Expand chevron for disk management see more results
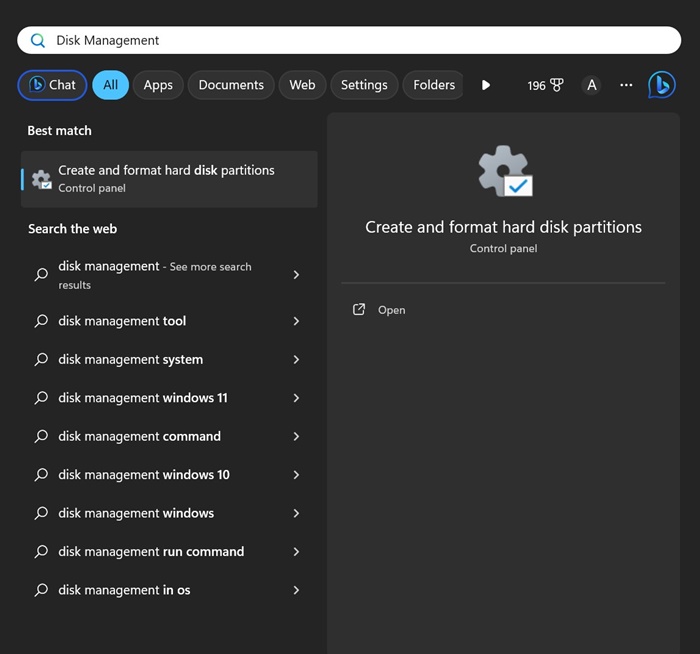This screenshot has width=700, height=654. pyautogui.click(x=296, y=275)
